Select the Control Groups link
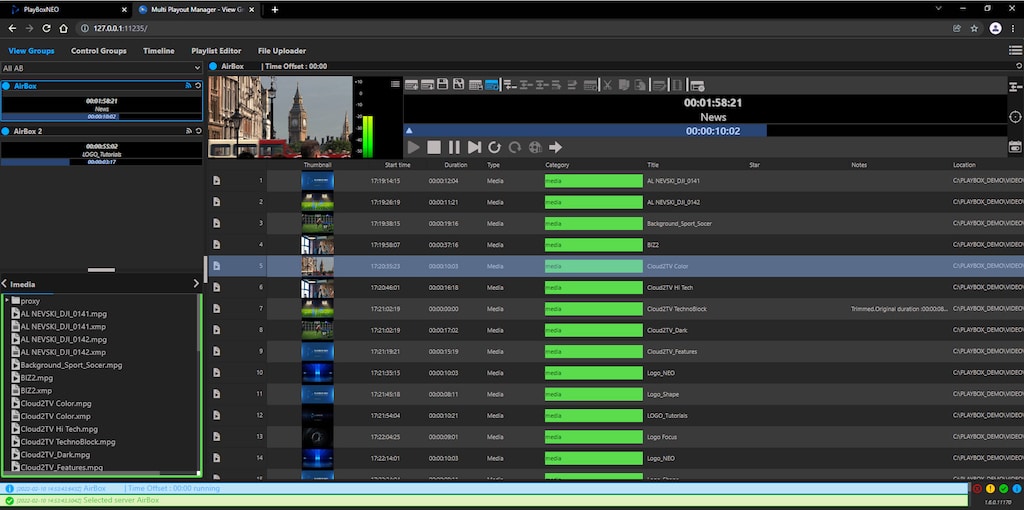 click(99, 51)
